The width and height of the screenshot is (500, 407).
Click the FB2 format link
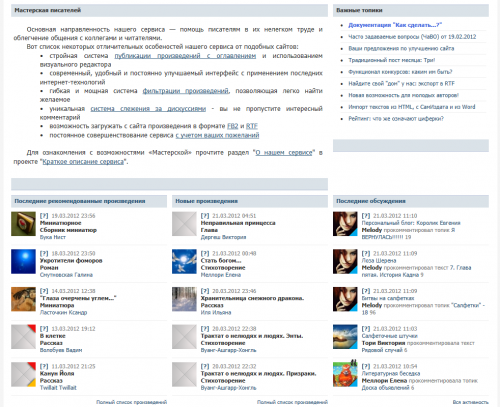233,126
